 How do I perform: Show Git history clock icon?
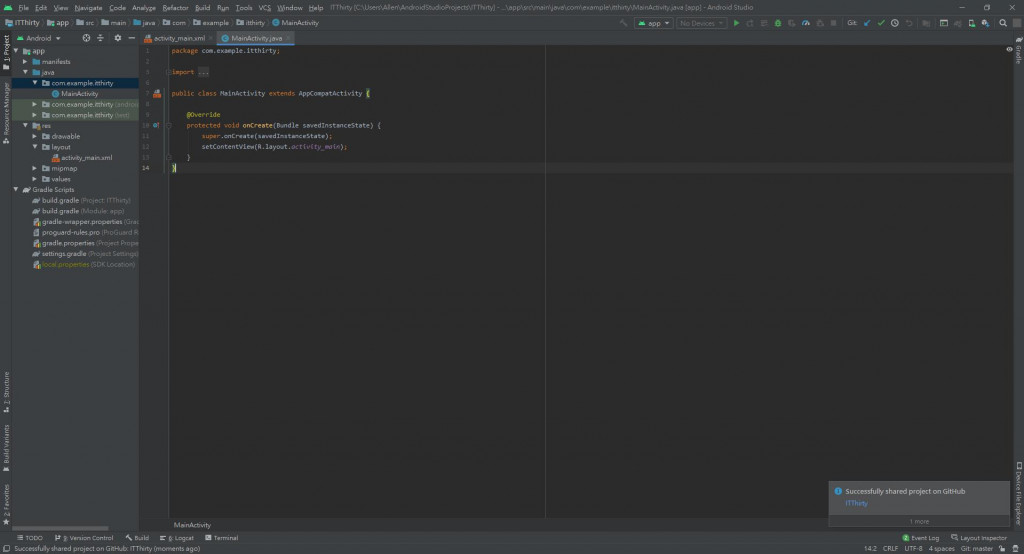(x=895, y=23)
